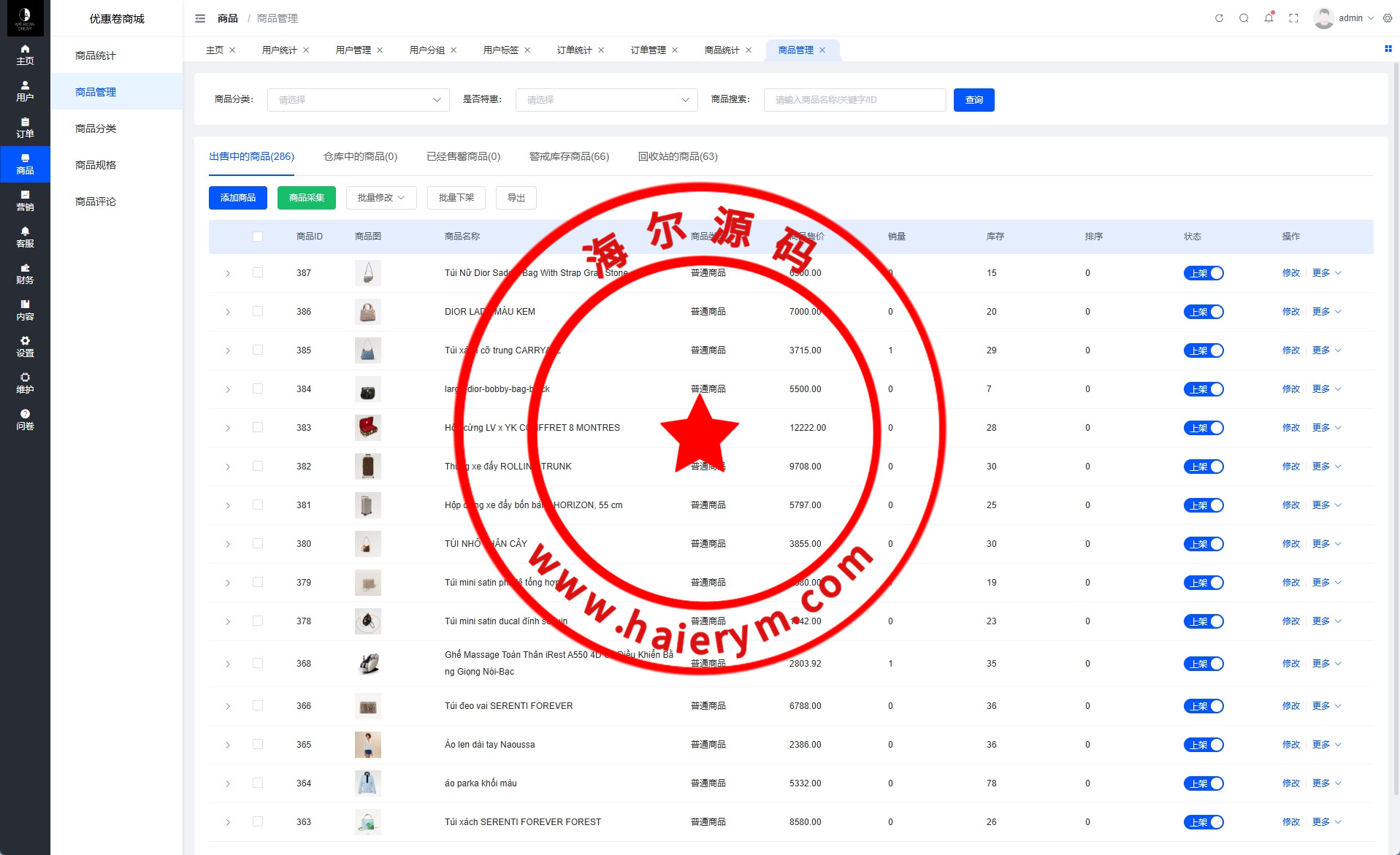Expand row details for product 385
1400x855 pixels.
pos(228,350)
